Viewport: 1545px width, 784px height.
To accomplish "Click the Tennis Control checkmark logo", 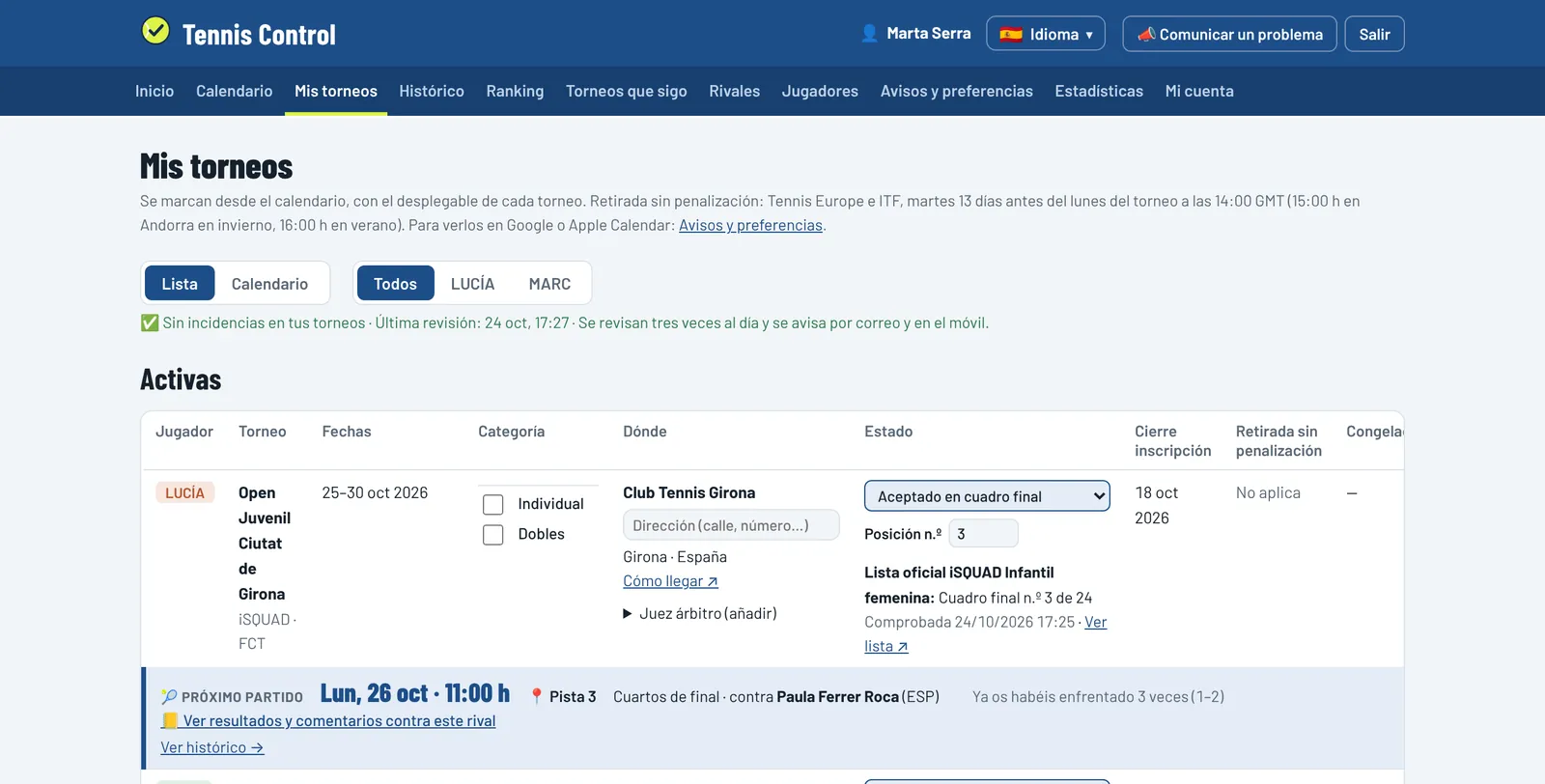I will 155,31.
